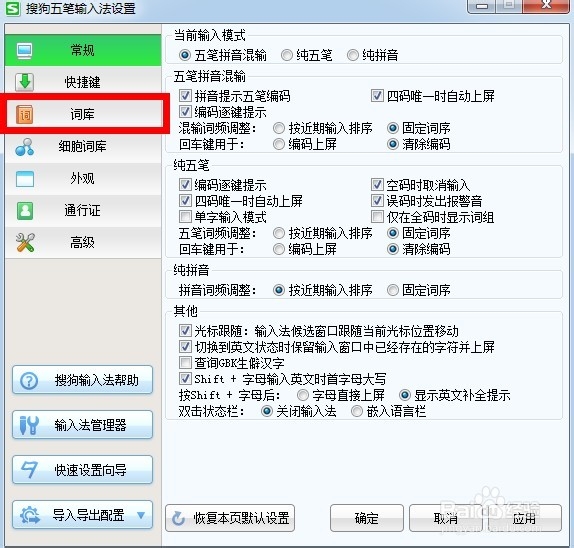Toggle 切换到英文状态时保留输入窗口 checkbox
The image size is (574, 548).
click(185, 347)
